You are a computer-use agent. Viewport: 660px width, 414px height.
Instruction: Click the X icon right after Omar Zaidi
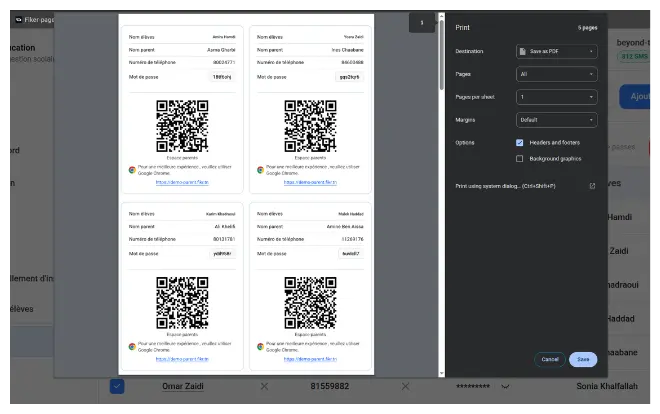click(x=264, y=386)
